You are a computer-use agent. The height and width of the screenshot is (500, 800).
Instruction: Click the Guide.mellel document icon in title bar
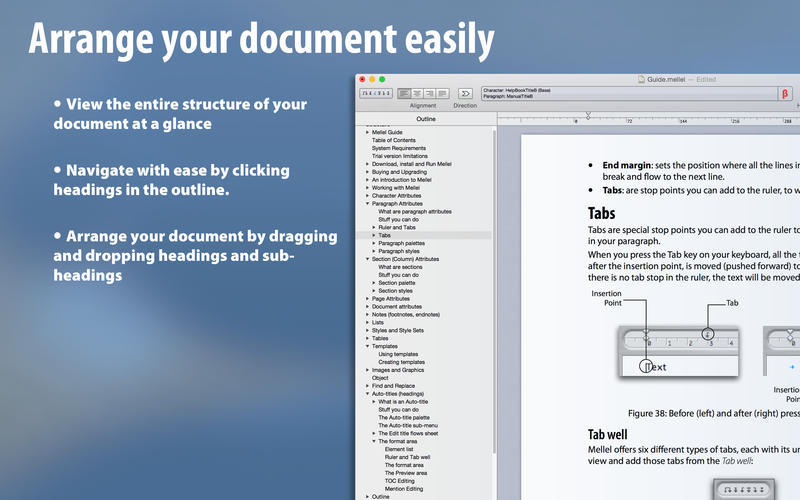(642, 78)
